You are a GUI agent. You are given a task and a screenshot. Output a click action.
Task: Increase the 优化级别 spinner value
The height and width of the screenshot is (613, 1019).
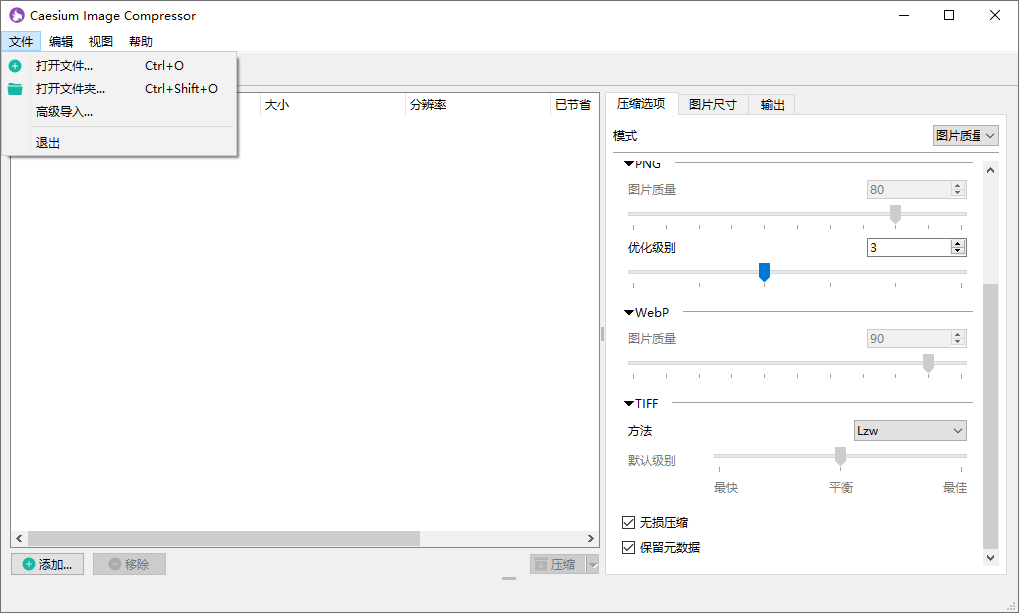coord(958,244)
